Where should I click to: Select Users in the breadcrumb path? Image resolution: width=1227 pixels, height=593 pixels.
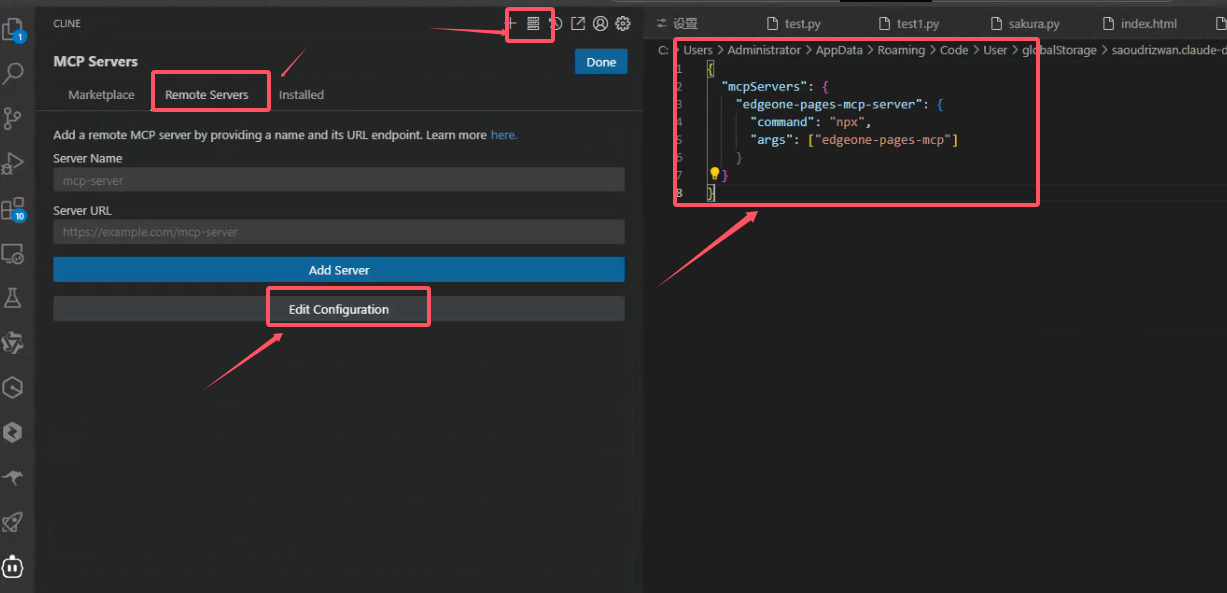pyautogui.click(x=698, y=50)
